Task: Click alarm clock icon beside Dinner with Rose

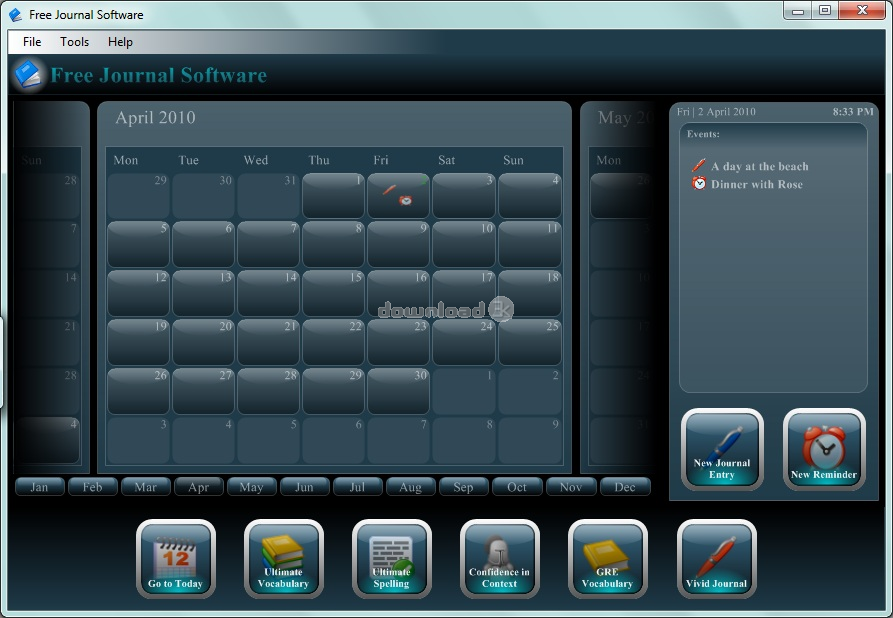Action: click(699, 183)
